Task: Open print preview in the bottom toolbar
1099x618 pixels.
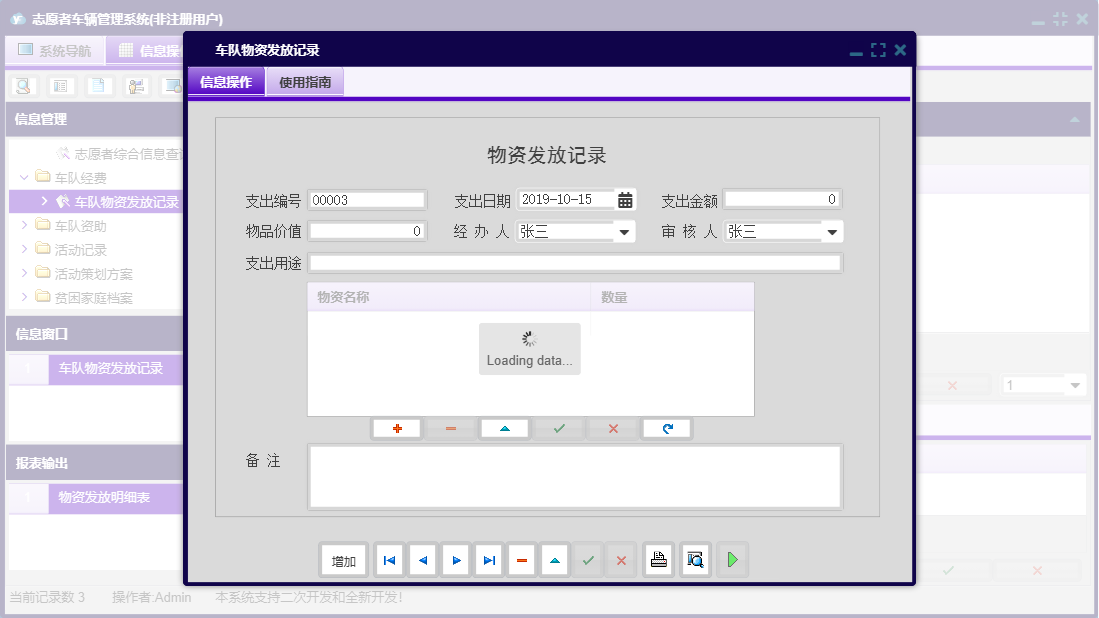Action: [695, 560]
